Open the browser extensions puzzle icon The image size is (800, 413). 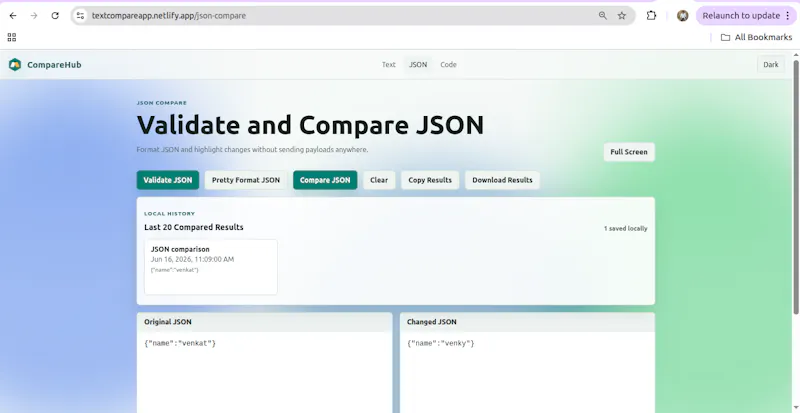pos(651,15)
